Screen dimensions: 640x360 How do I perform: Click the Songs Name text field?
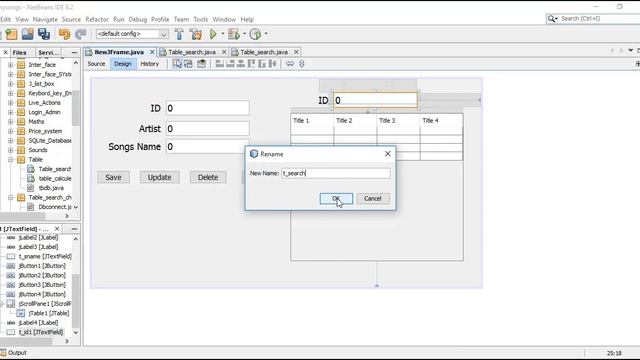(207, 147)
